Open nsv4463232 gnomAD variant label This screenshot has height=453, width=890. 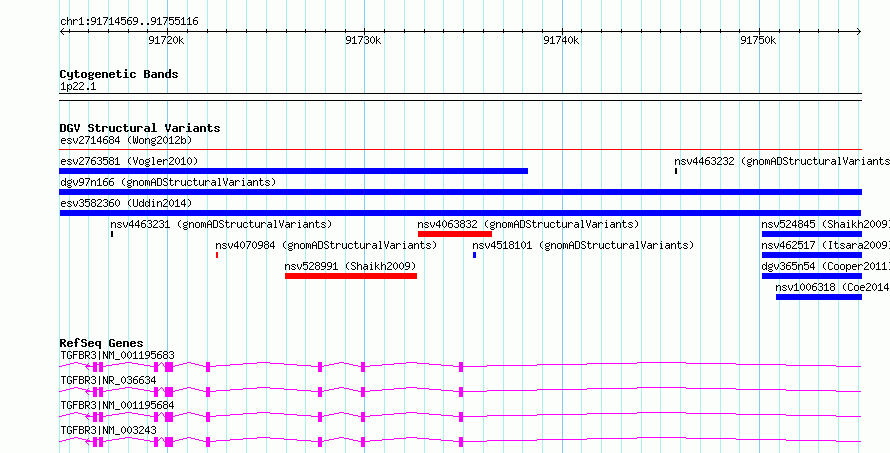point(782,161)
